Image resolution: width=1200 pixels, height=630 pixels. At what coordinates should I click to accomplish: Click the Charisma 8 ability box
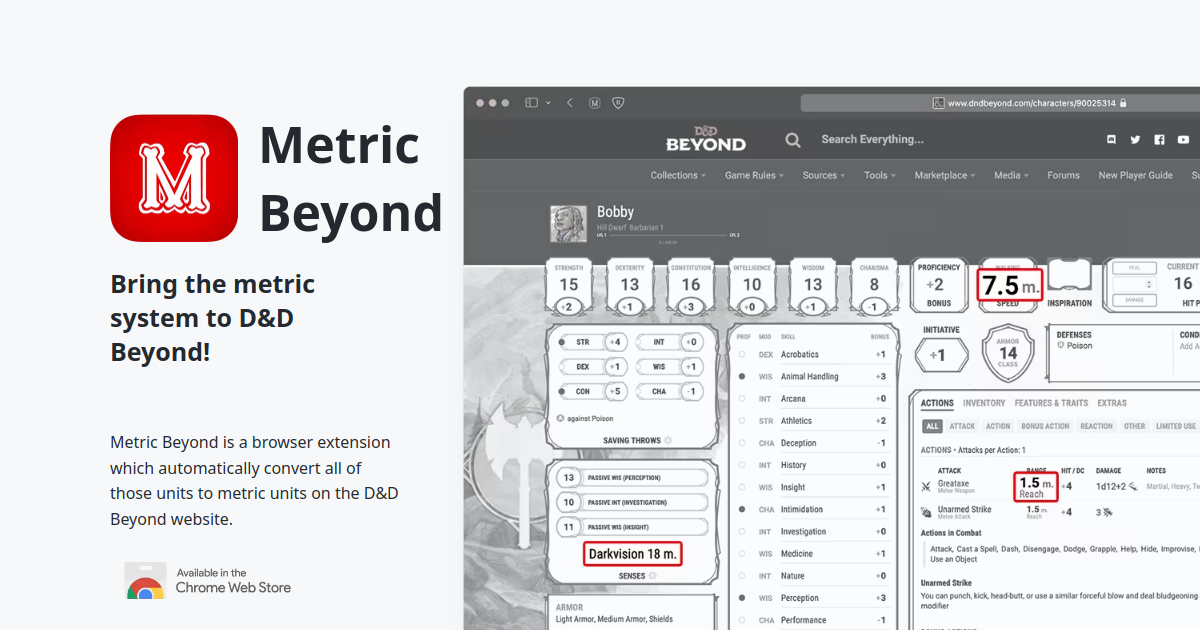point(874,288)
